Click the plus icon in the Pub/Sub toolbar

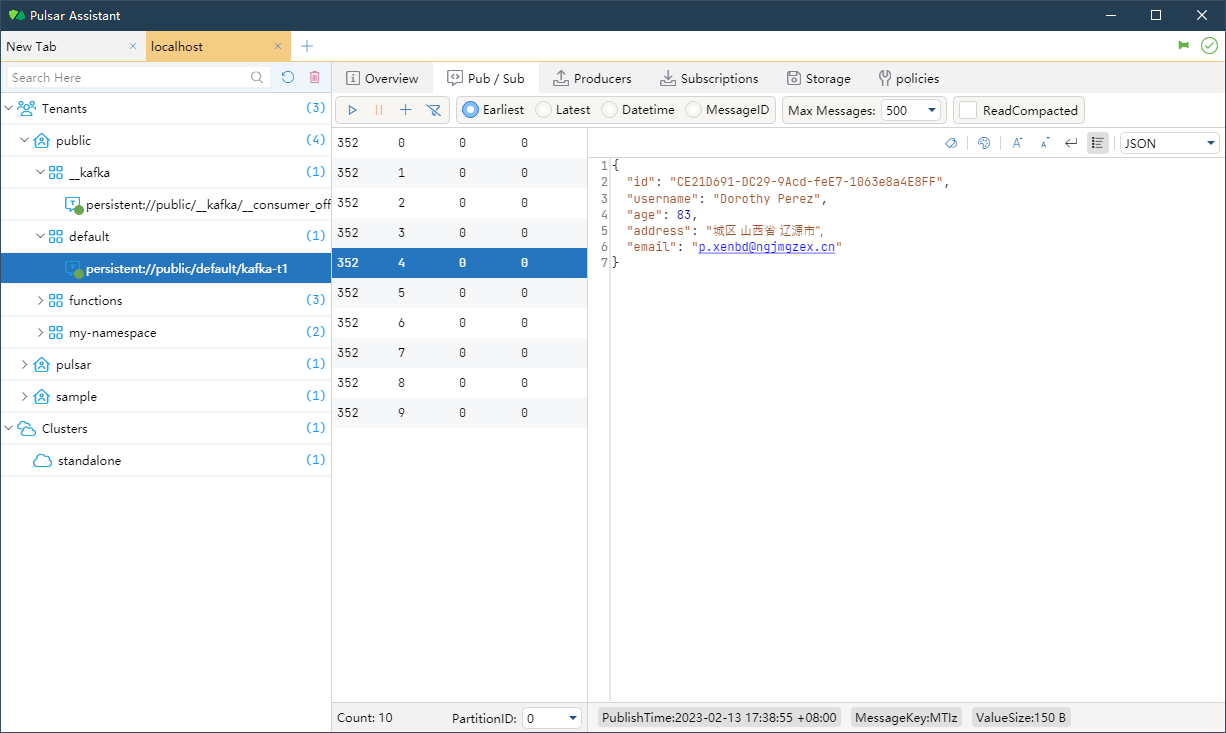(405, 110)
